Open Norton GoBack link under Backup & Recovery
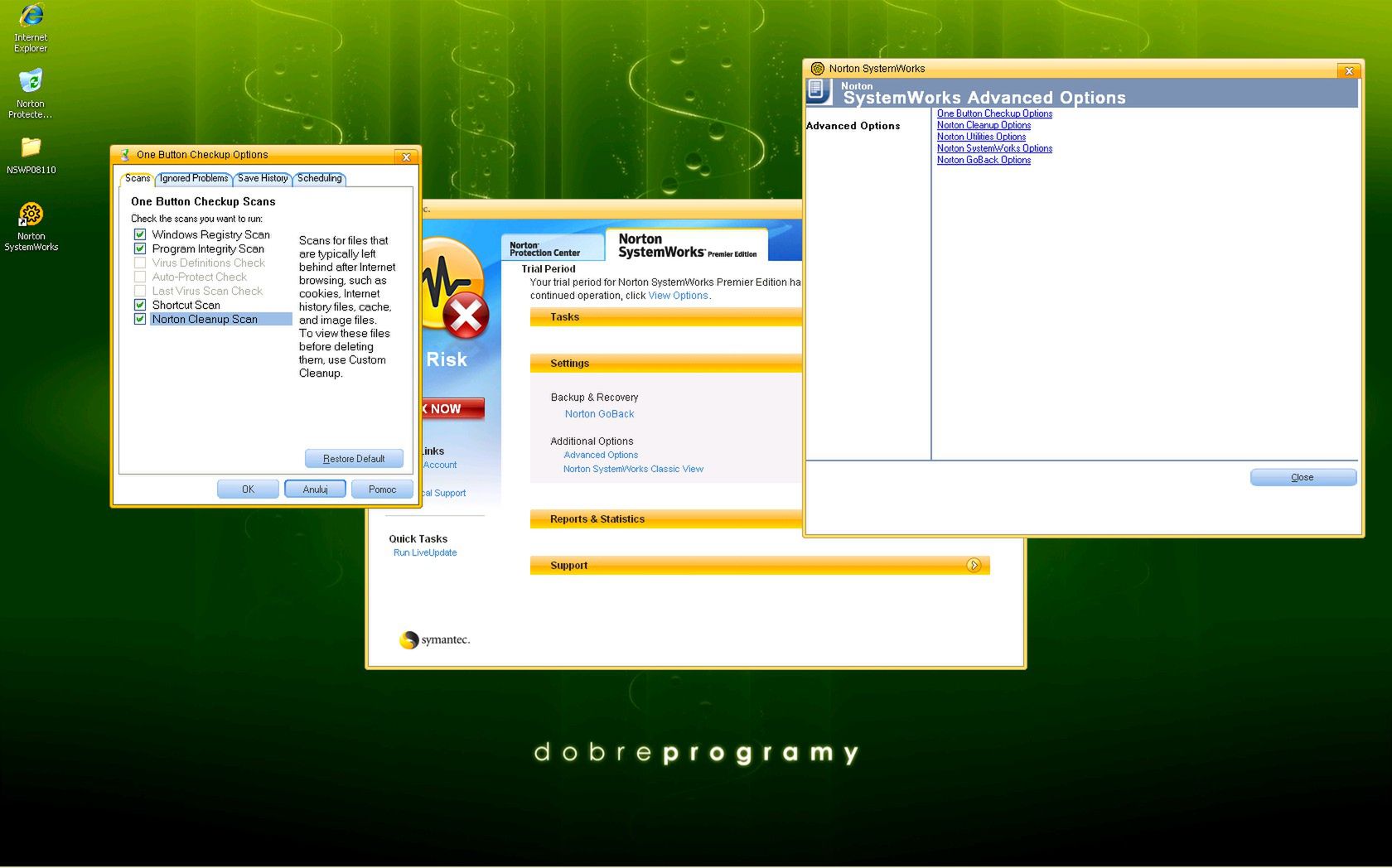The width and height of the screenshot is (1392, 868). (599, 414)
